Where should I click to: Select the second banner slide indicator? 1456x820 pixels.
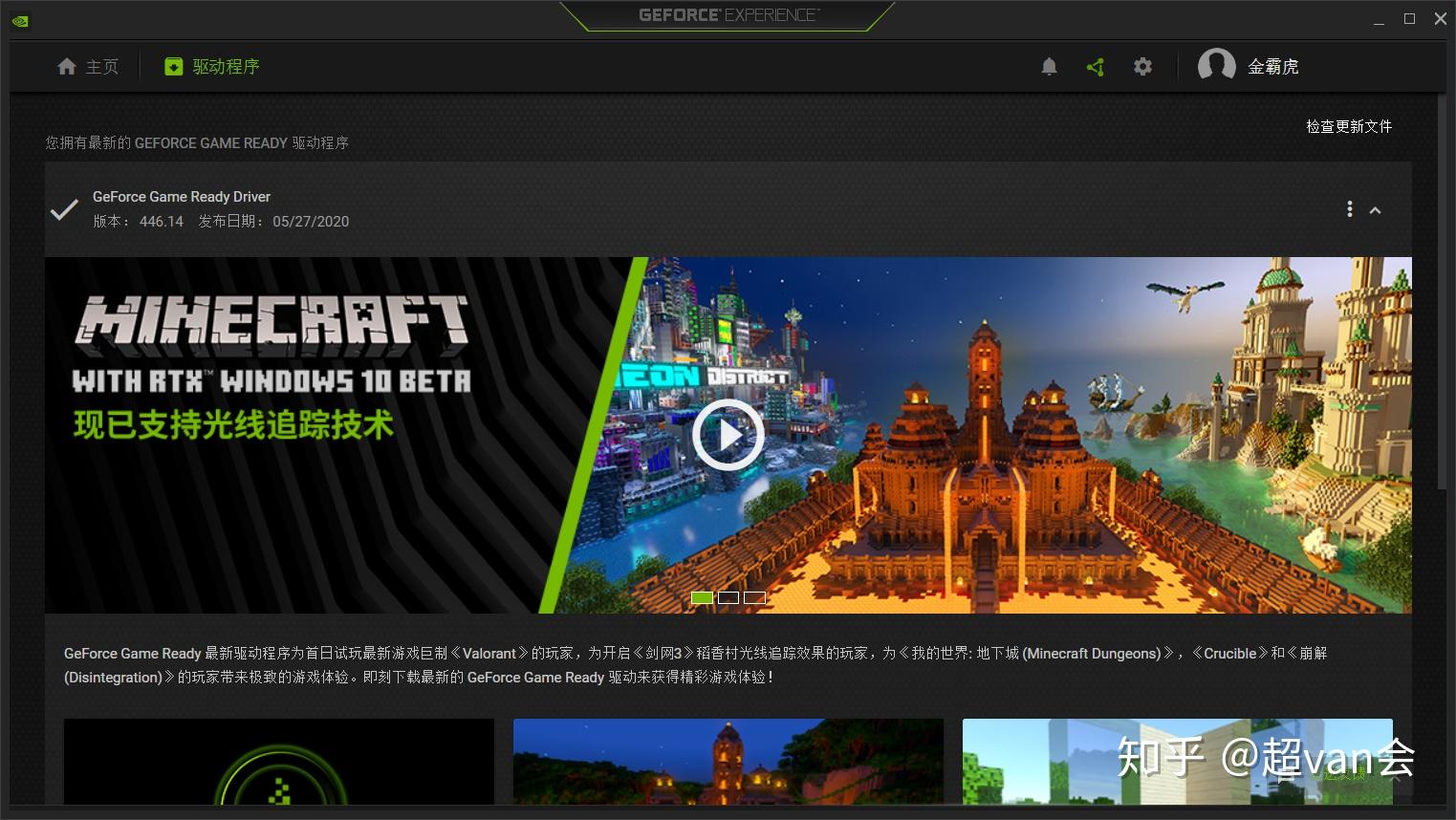pyautogui.click(x=728, y=597)
